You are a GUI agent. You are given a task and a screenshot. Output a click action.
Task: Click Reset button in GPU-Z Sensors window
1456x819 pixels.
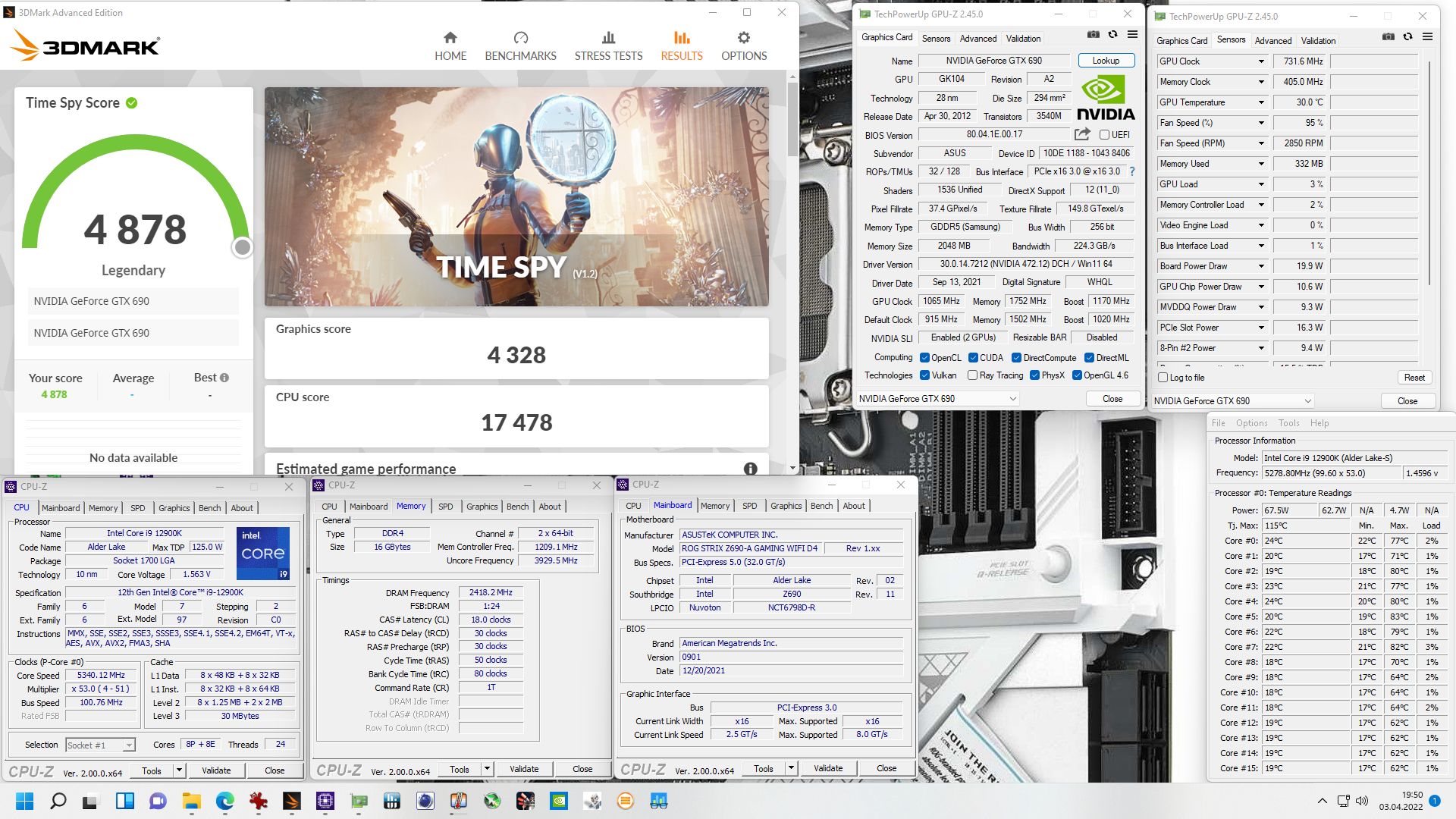pyautogui.click(x=1414, y=378)
